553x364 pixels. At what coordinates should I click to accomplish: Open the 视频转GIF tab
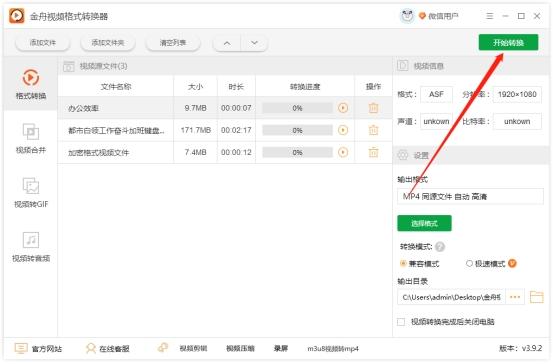click(31, 193)
